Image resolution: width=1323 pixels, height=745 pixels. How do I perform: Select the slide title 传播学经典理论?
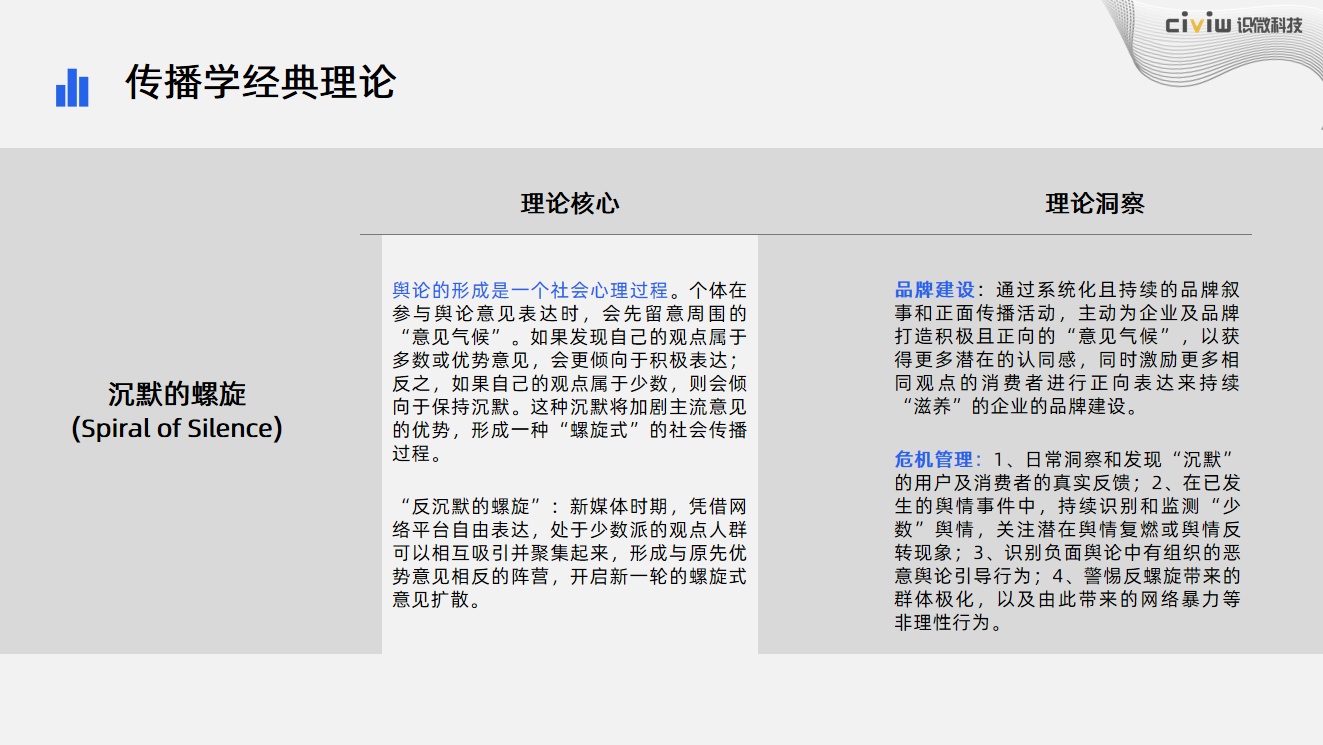click(x=260, y=82)
